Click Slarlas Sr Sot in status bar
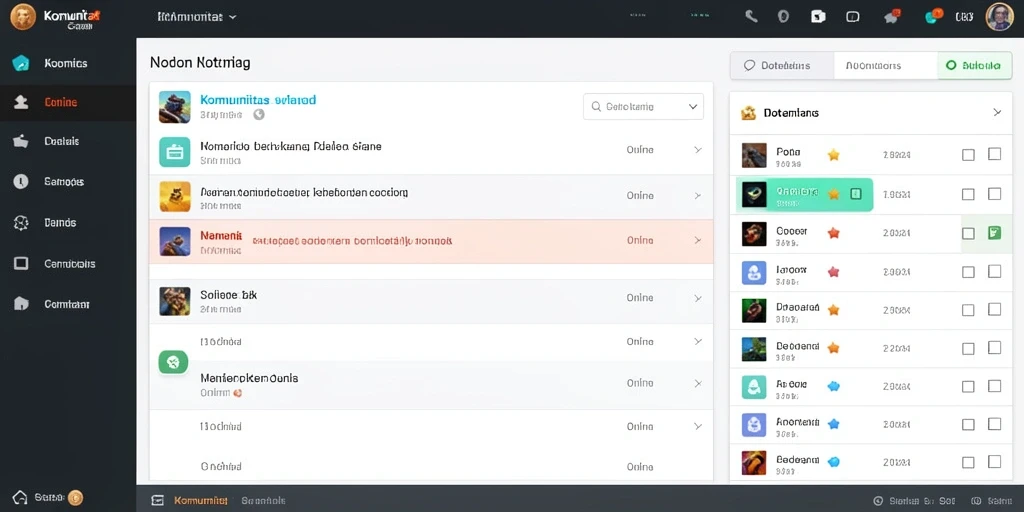Screen dimensions: 1024x512 [x=916, y=501]
